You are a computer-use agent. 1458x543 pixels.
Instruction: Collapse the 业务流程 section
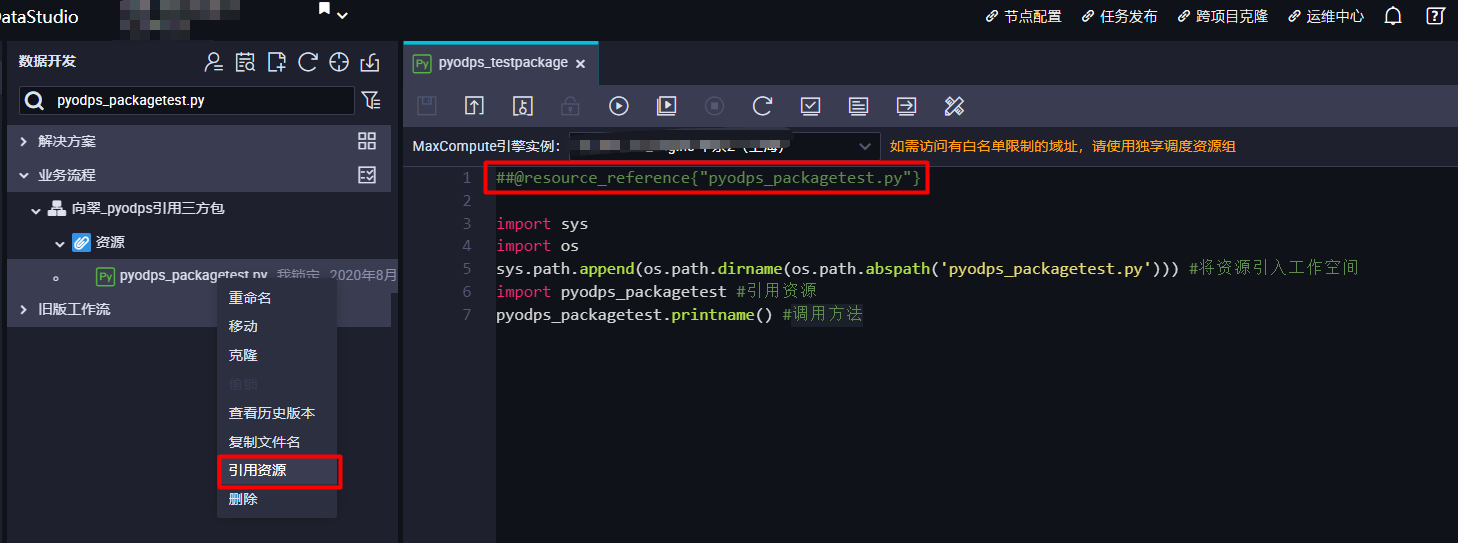[23, 175]
